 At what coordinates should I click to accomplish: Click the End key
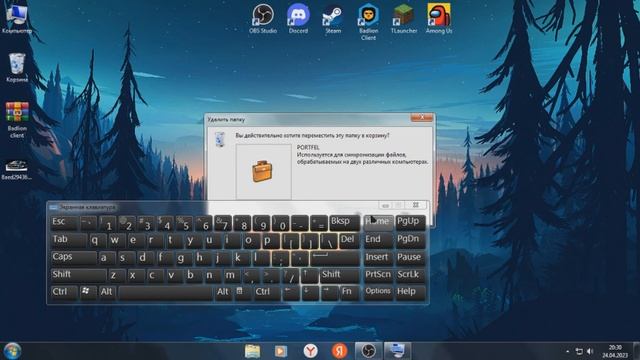click(x=378, y=240)
